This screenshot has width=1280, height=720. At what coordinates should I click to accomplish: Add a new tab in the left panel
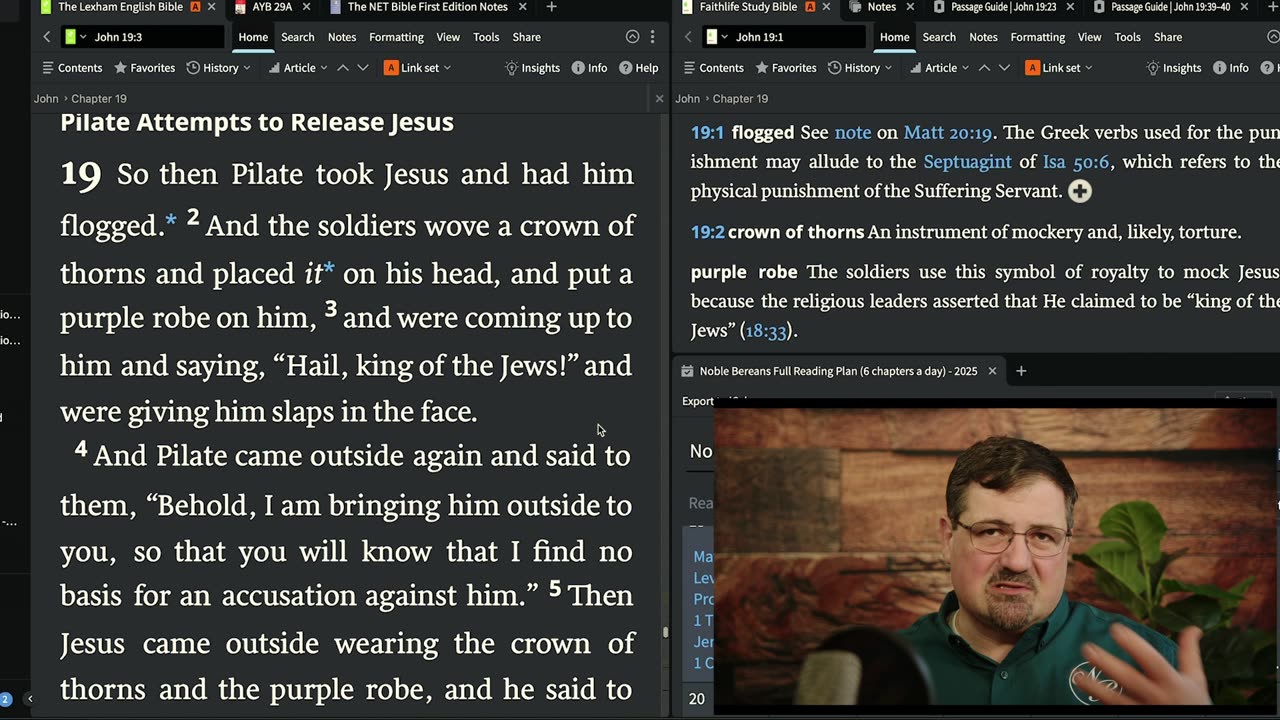pyautogui.click(x=551, y=7)
